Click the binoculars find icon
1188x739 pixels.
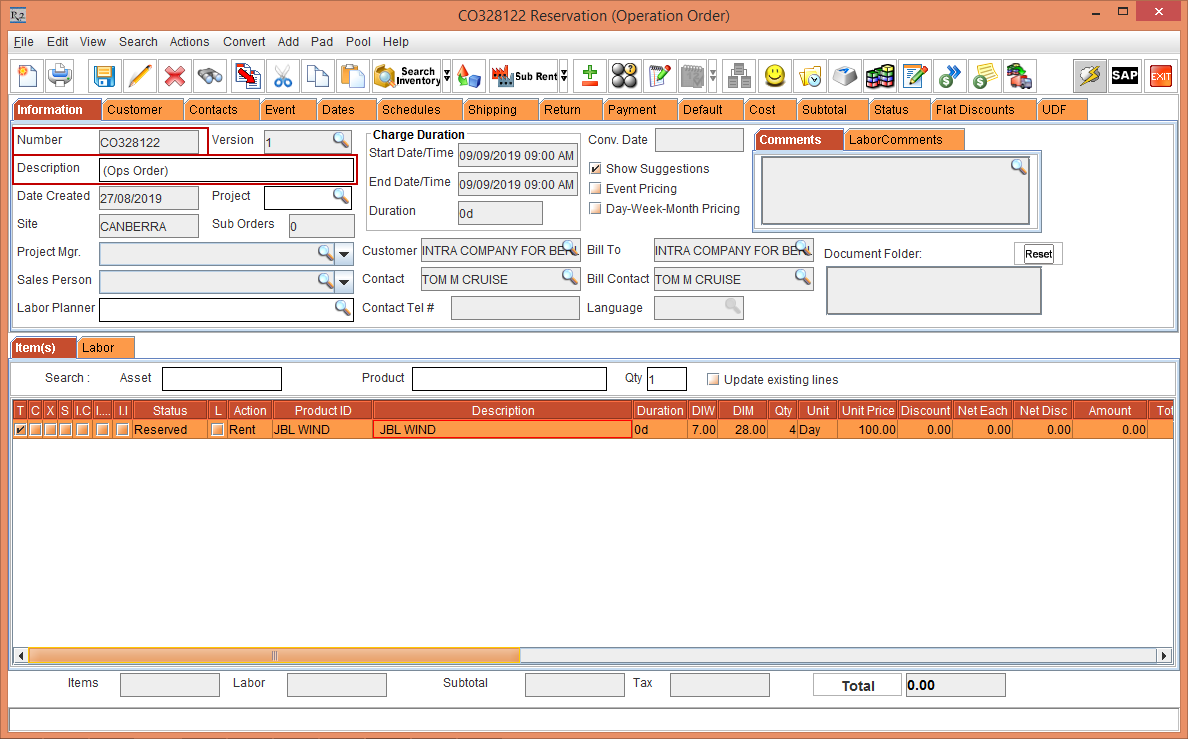209,76
